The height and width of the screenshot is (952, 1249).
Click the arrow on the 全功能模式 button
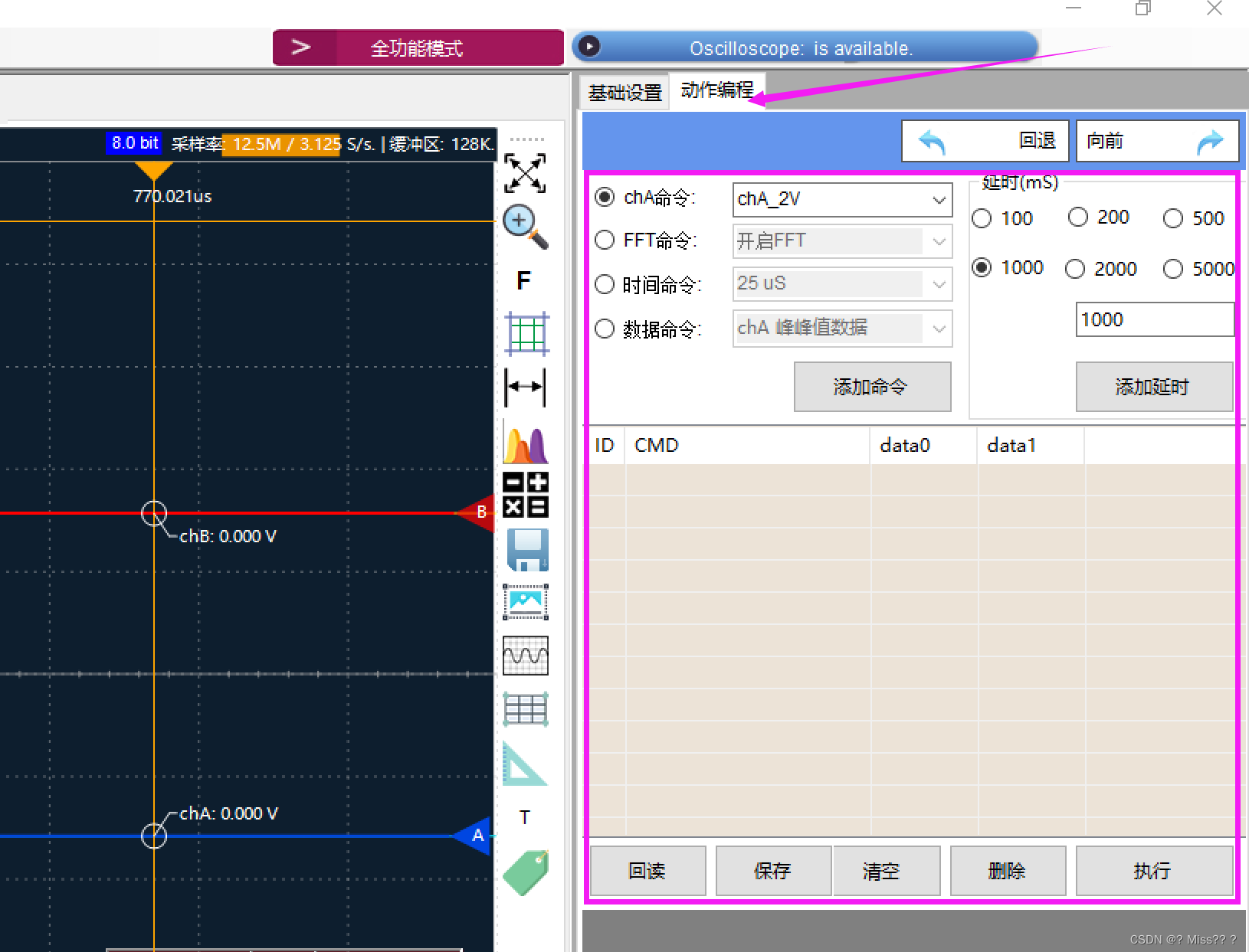pos(301,47)
